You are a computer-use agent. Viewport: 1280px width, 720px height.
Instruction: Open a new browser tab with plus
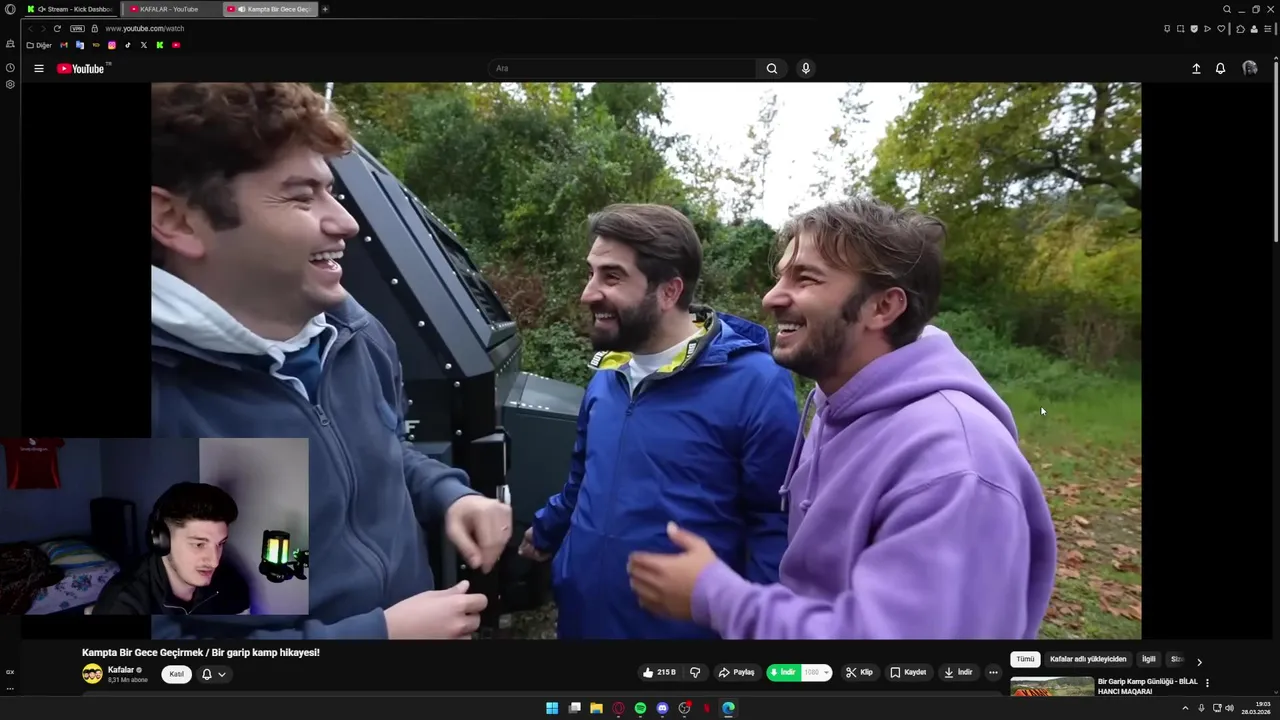click(x=325, y=9)
